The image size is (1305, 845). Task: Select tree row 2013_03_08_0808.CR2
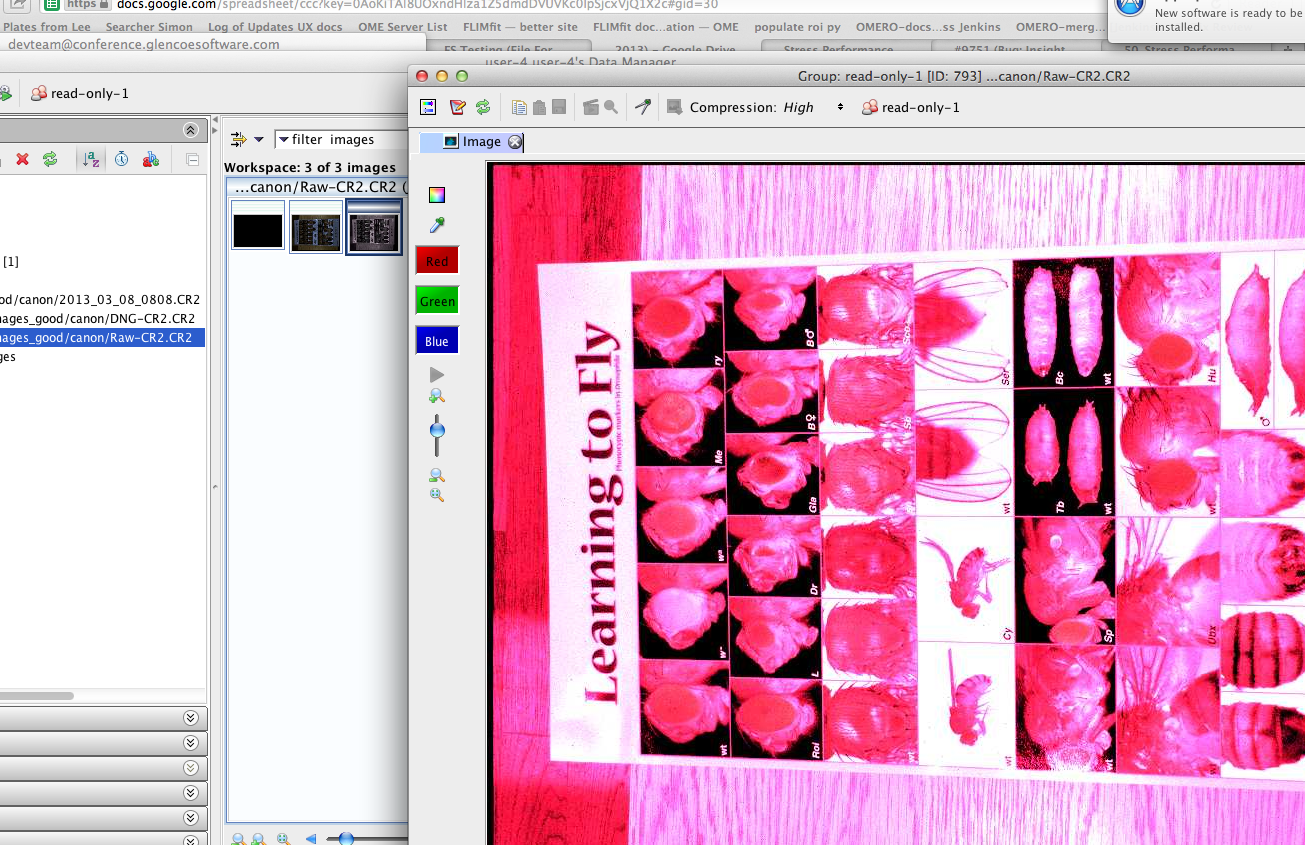100,299
